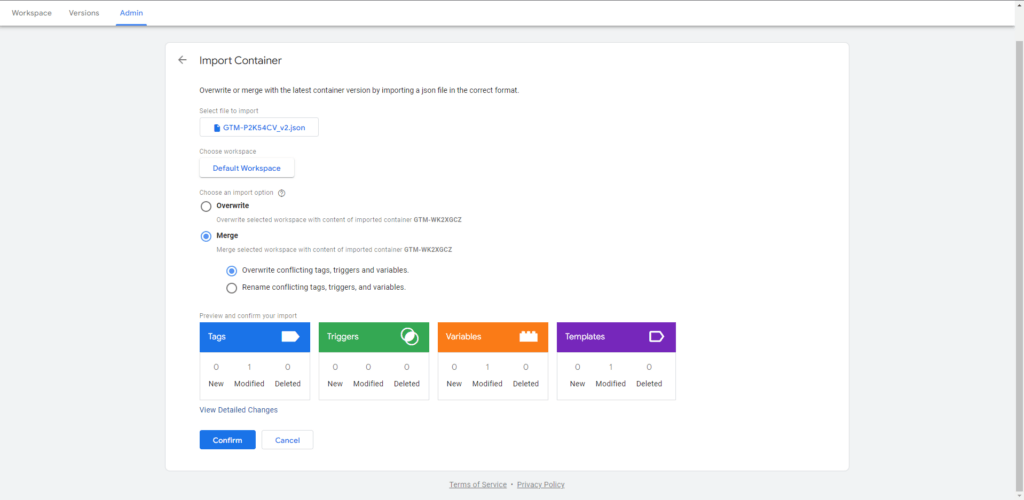
Task: Click 'Select file to import' label
Action: [x=229, y=111]
